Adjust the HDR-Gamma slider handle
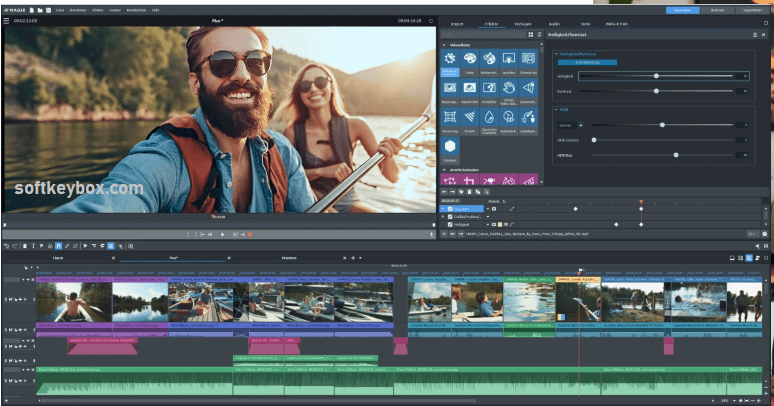774x406 pixels. [594, 140]
